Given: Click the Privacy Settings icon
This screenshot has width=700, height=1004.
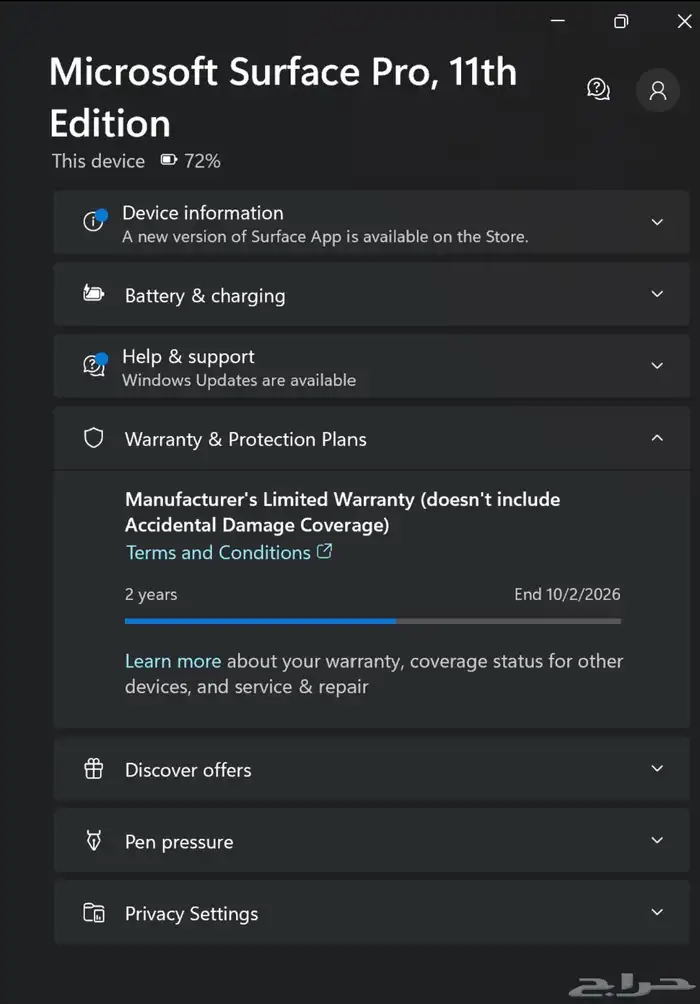Looking at the screenshot, I should 93,913.
